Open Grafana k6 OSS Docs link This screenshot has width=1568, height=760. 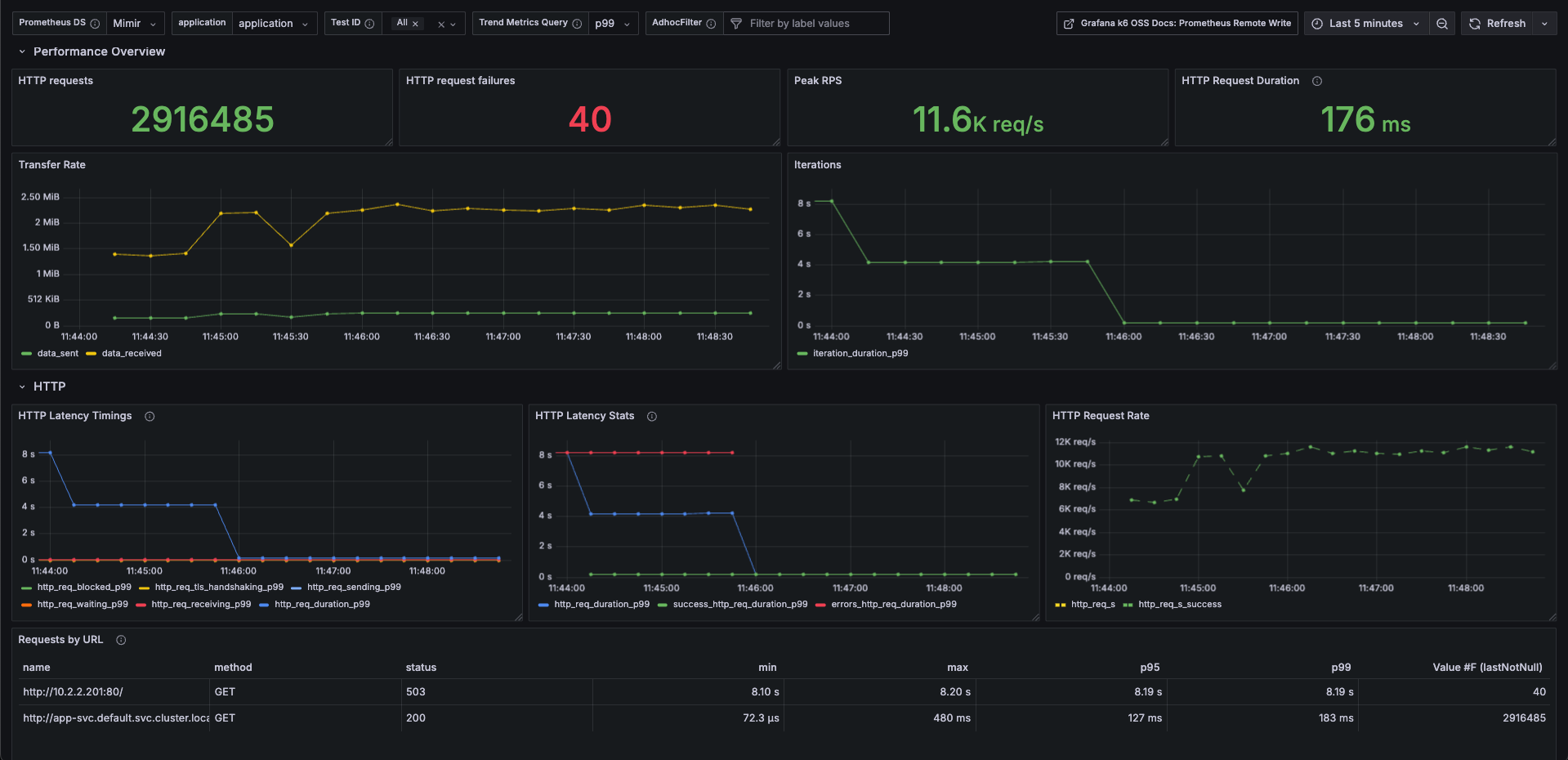click(x=1177, y=24)
